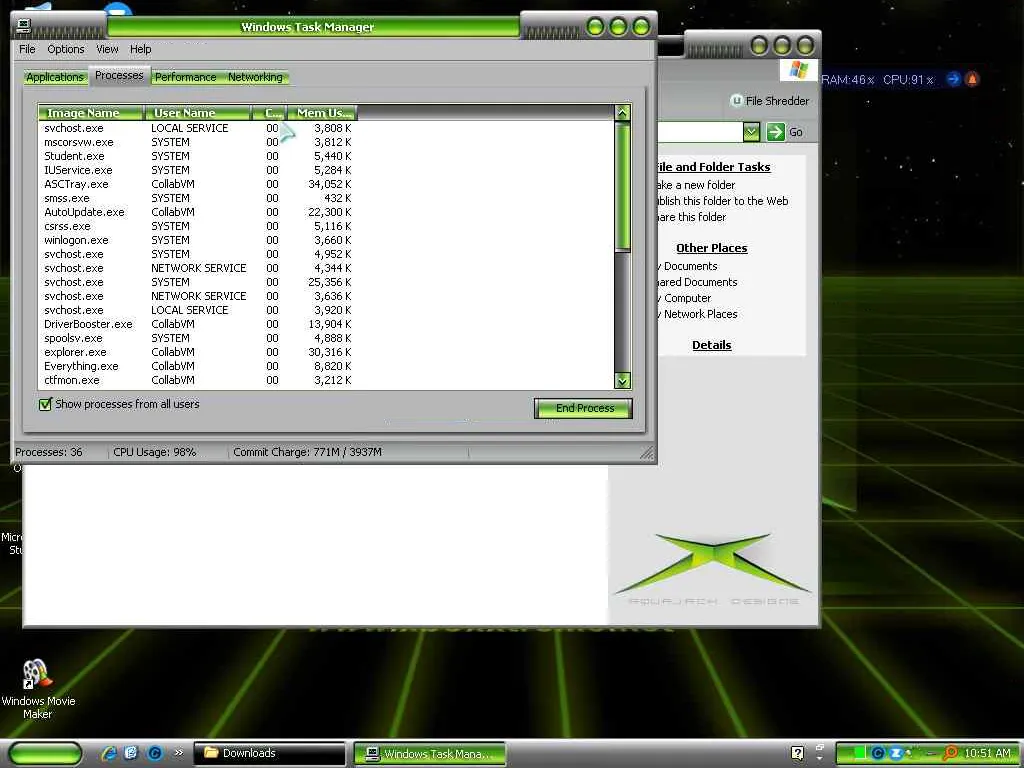Viewport: 1024px width, 768px height.
Task: Click the Task Manager title bar computer icon
Action: (x=24, y=25)
